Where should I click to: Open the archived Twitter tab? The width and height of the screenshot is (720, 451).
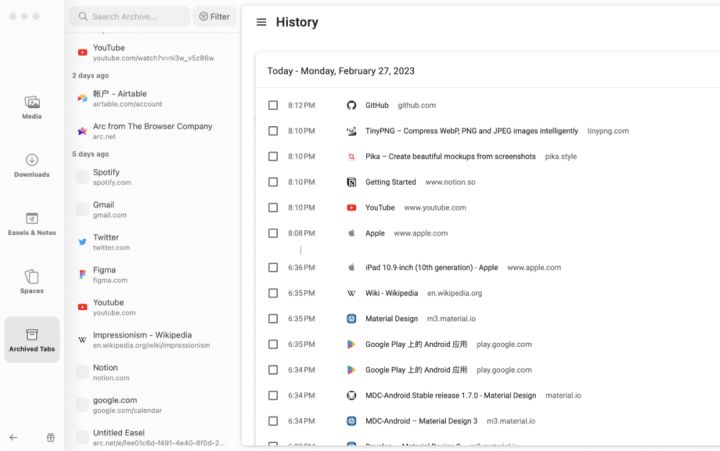point(153,242)
